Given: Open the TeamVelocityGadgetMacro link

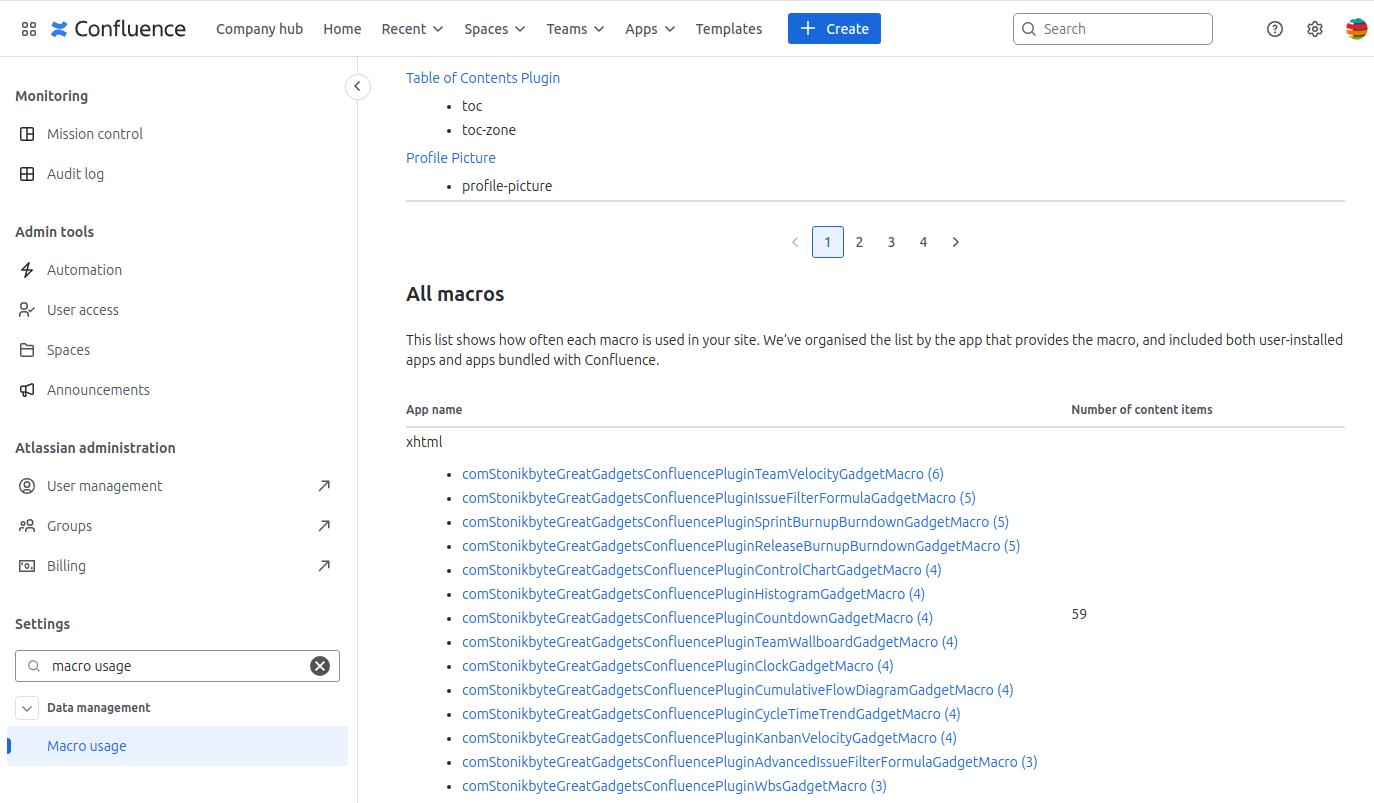Looking at the screenshot, I should [x=703, y=474].
